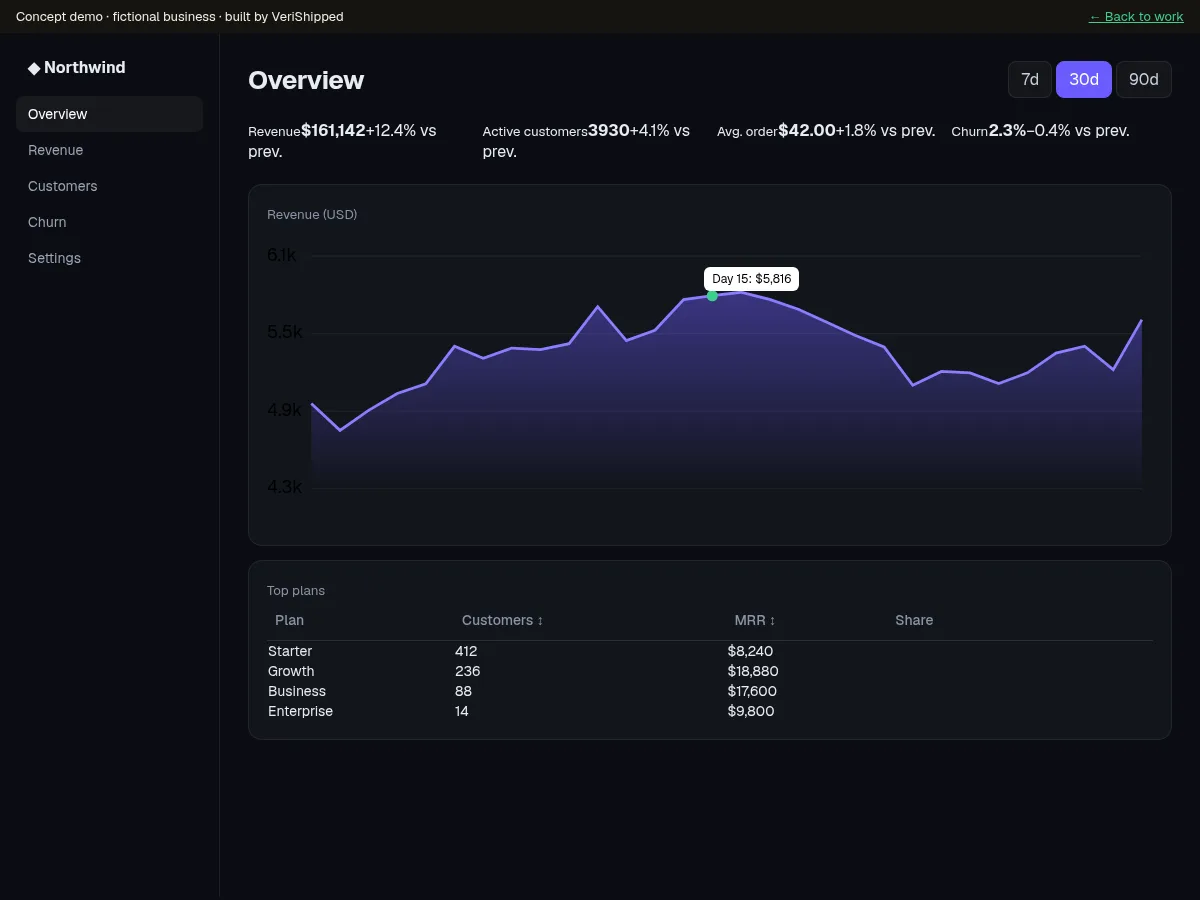Click the Share column header
The image size is (1200, 900).
pyautogui.click(x=914, y=620)
